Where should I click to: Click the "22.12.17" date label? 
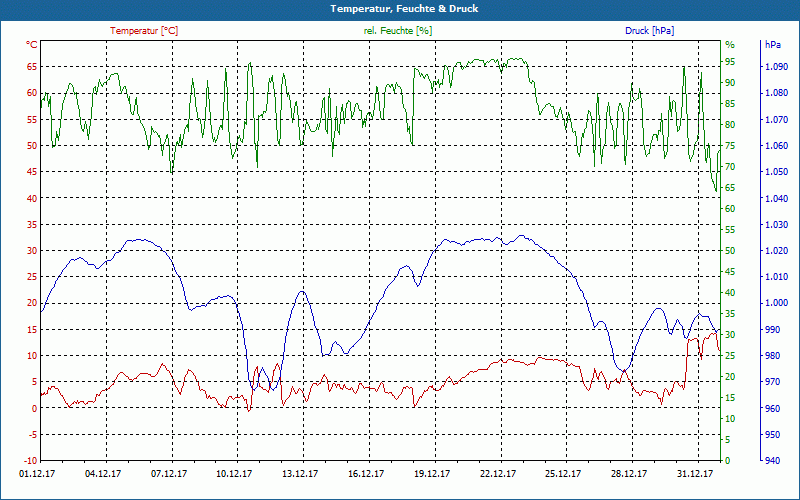498,474
